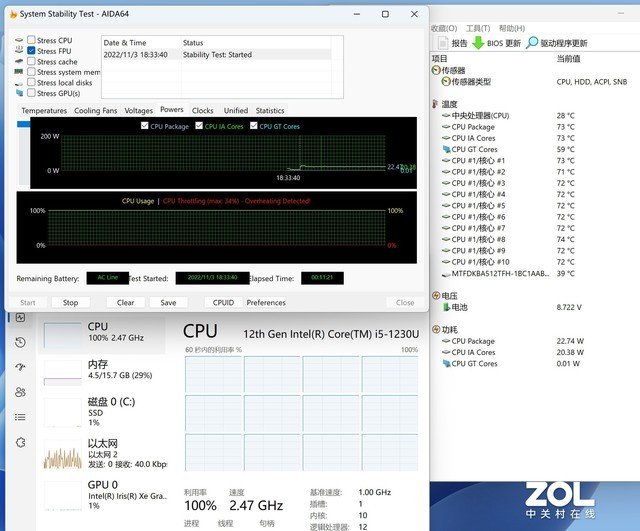Screen dimensions: 640x531
Task: Select the Powers tab
Action: [x=172, y=110]
